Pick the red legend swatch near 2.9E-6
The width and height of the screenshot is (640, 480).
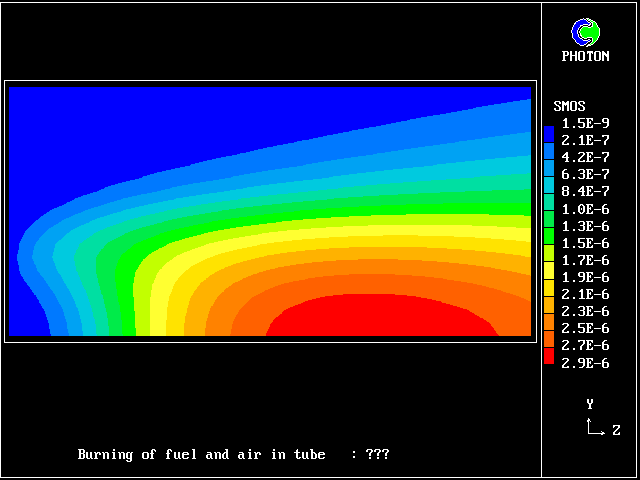[549, 356]
